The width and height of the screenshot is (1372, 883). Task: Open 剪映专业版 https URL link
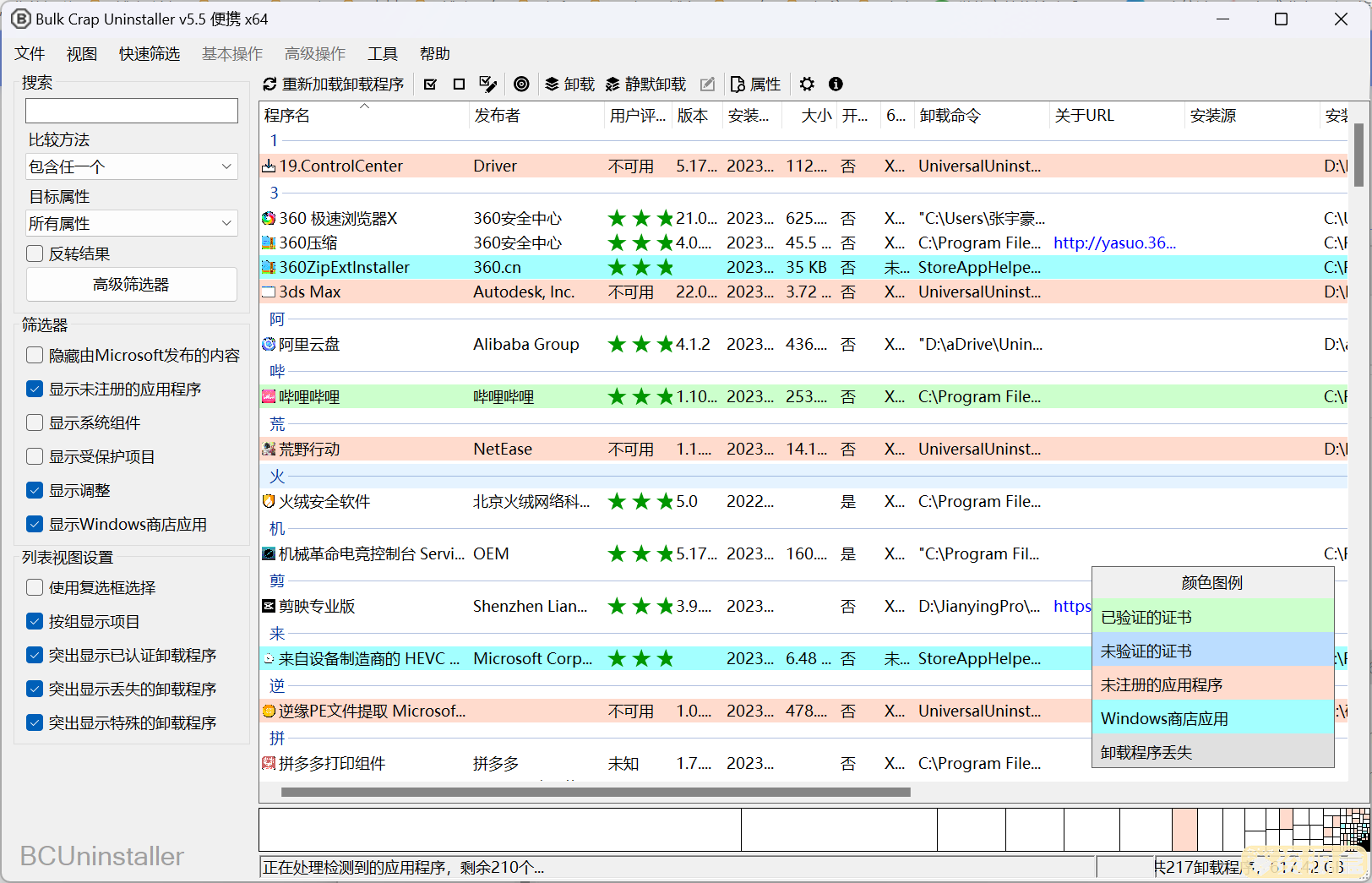pyautogui.click(x=1072, y=607)
